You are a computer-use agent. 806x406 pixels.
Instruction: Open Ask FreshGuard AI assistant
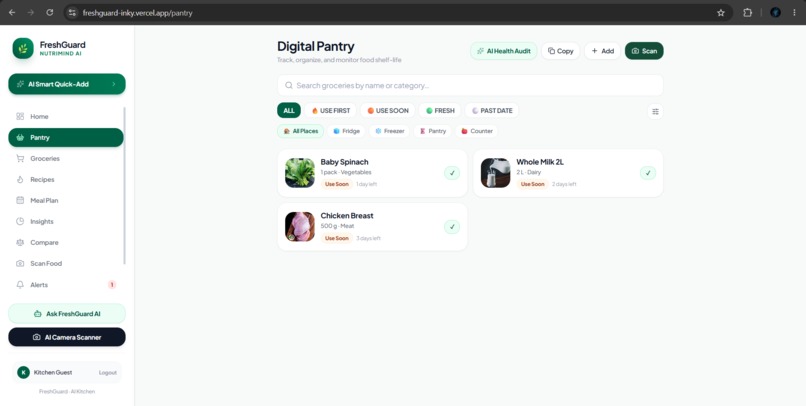coord(67,313)
